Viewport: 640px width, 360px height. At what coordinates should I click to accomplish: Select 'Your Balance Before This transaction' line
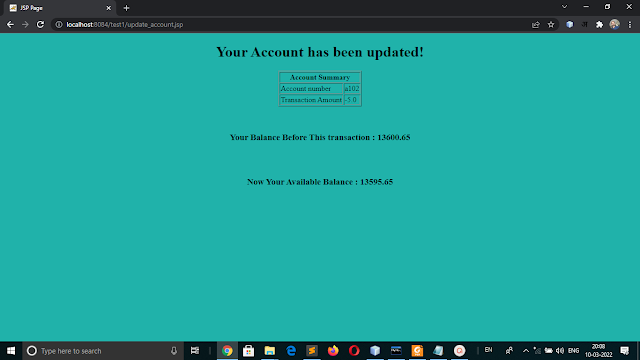coord(320,137)
